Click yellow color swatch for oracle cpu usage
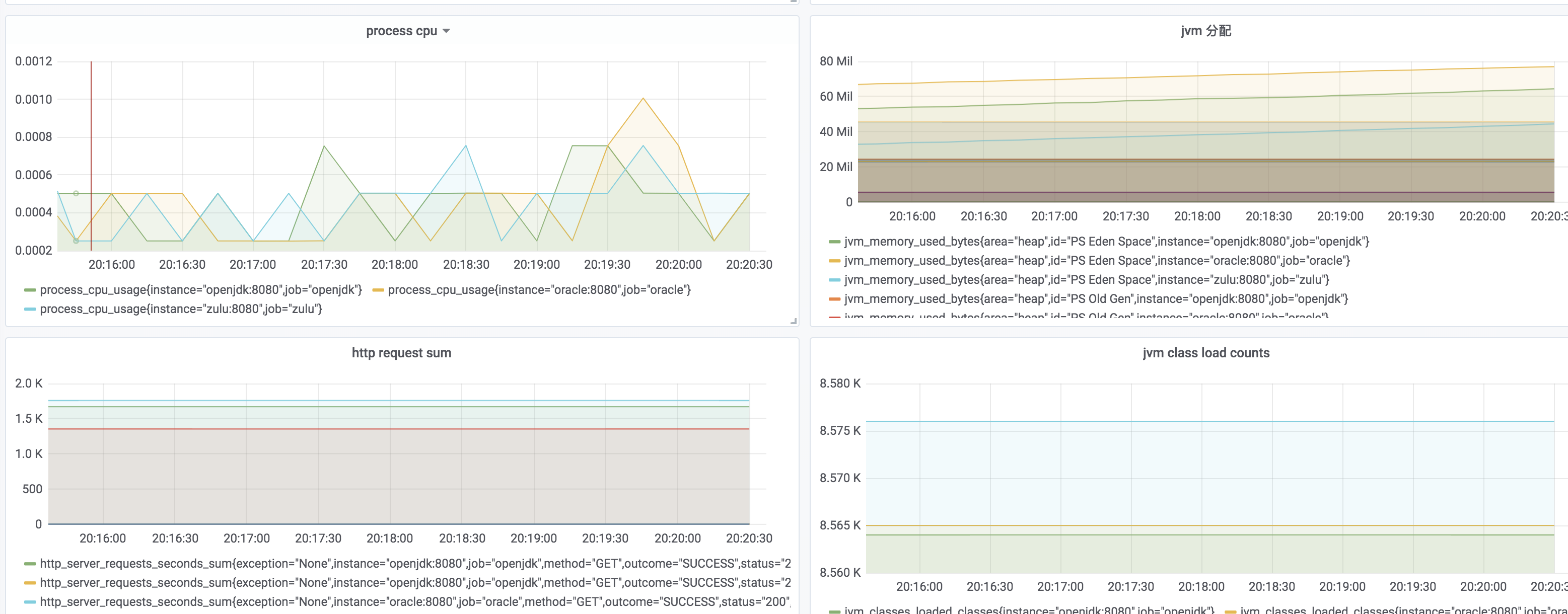This screenshot has width=1568, height=614. (378, 290)
